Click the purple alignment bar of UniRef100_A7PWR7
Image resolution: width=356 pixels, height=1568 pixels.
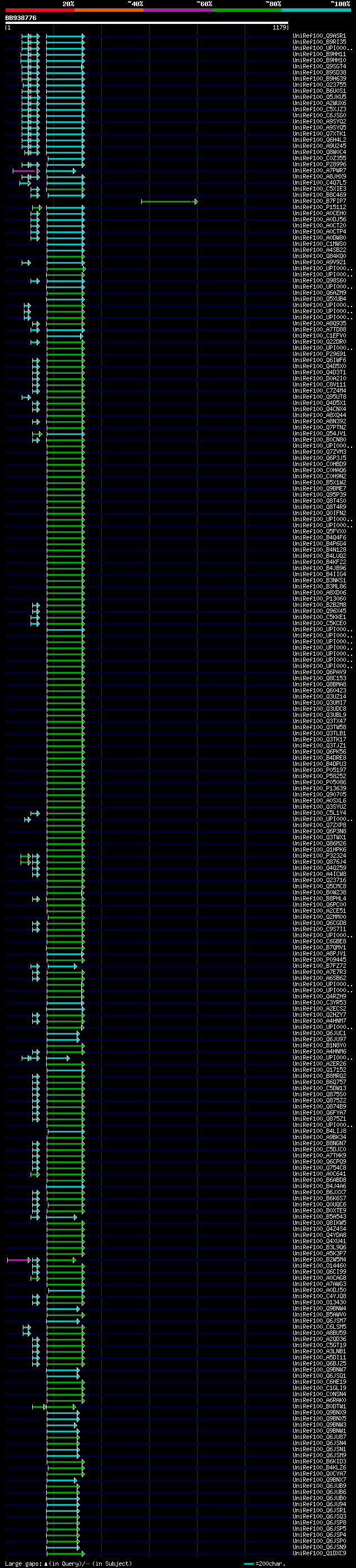[x=26, y=171]
